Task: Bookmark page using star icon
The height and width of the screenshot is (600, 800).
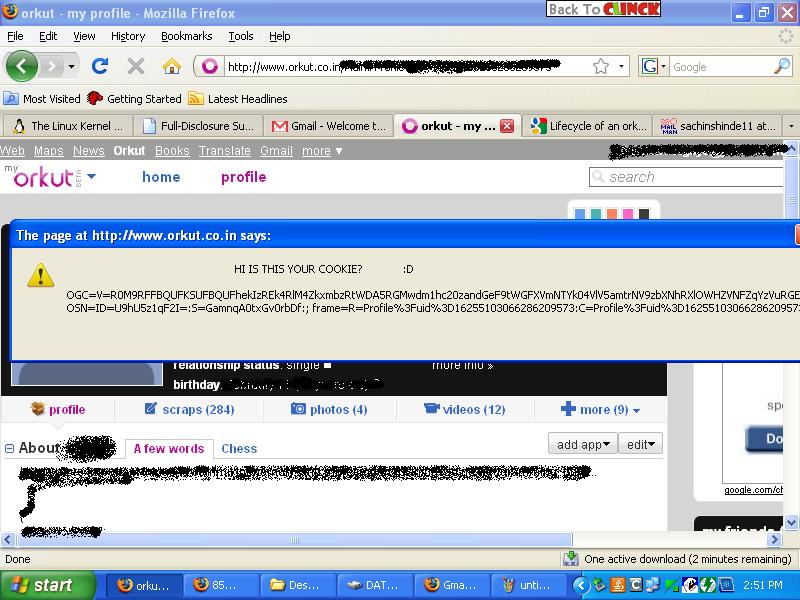Action: coord(600,66)
